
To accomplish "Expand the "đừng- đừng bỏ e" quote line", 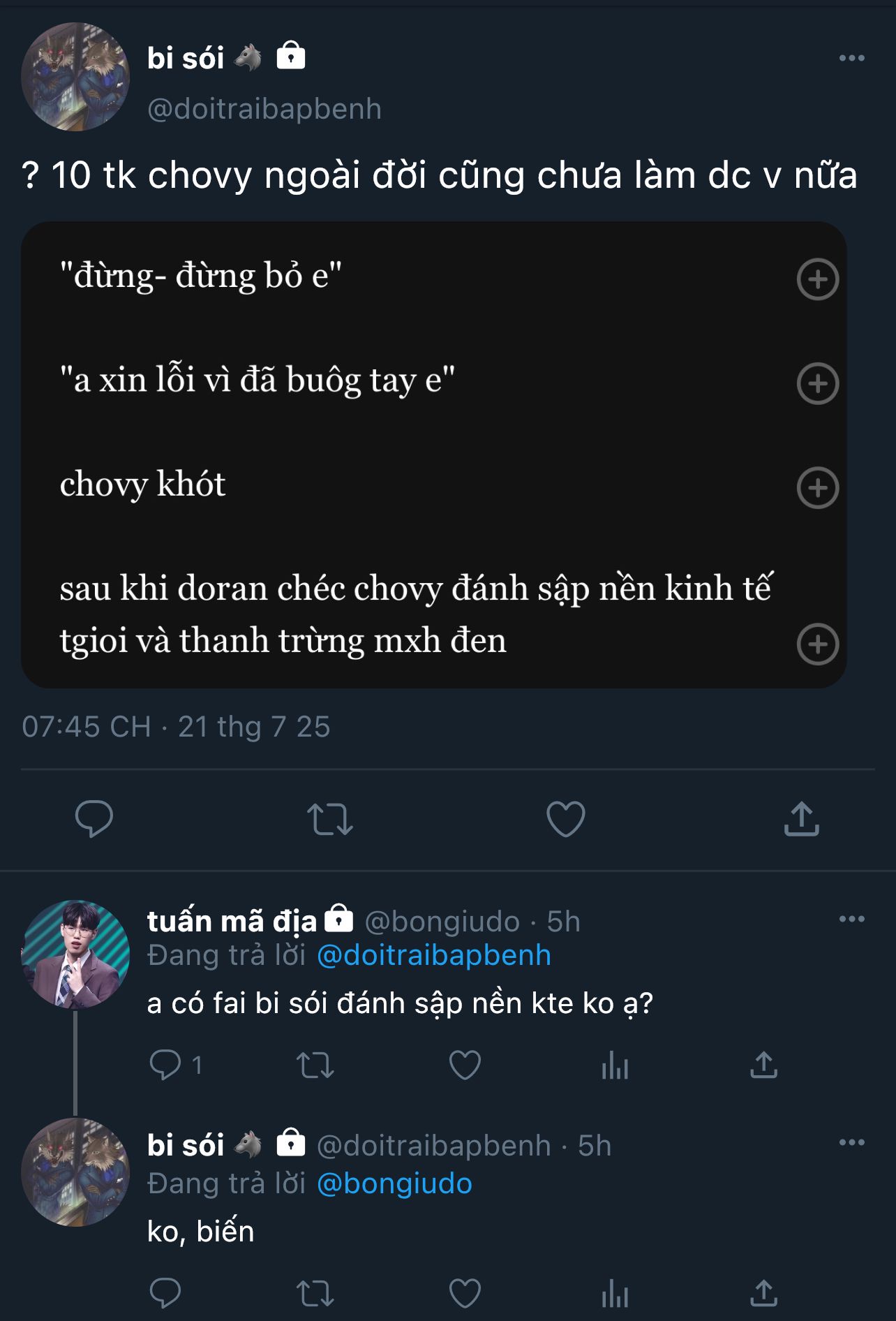I will [817, 279].
